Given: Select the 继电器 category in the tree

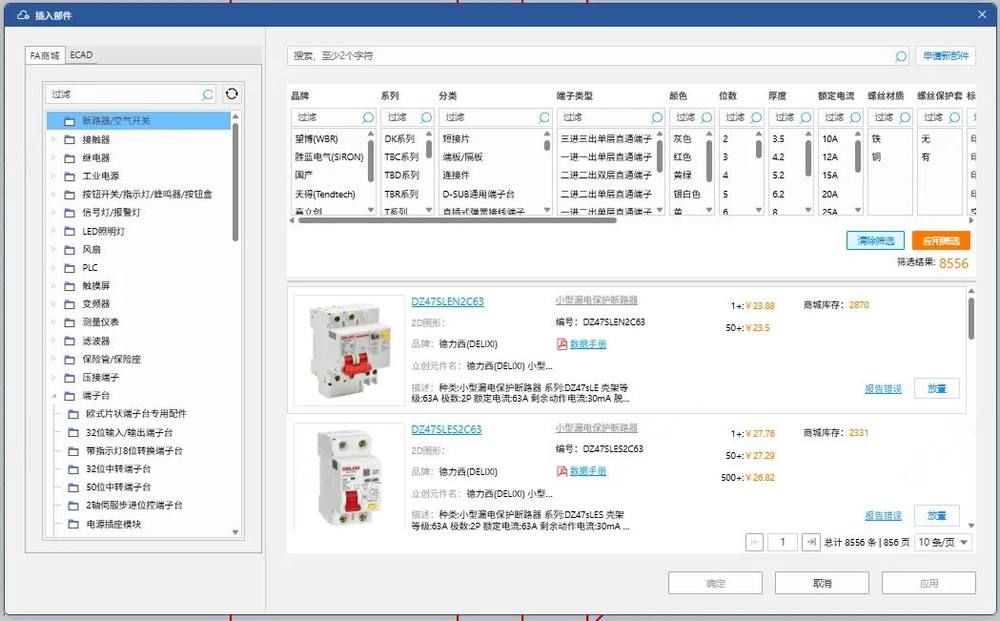Looking at the screenshot, I should coord(96,158).
